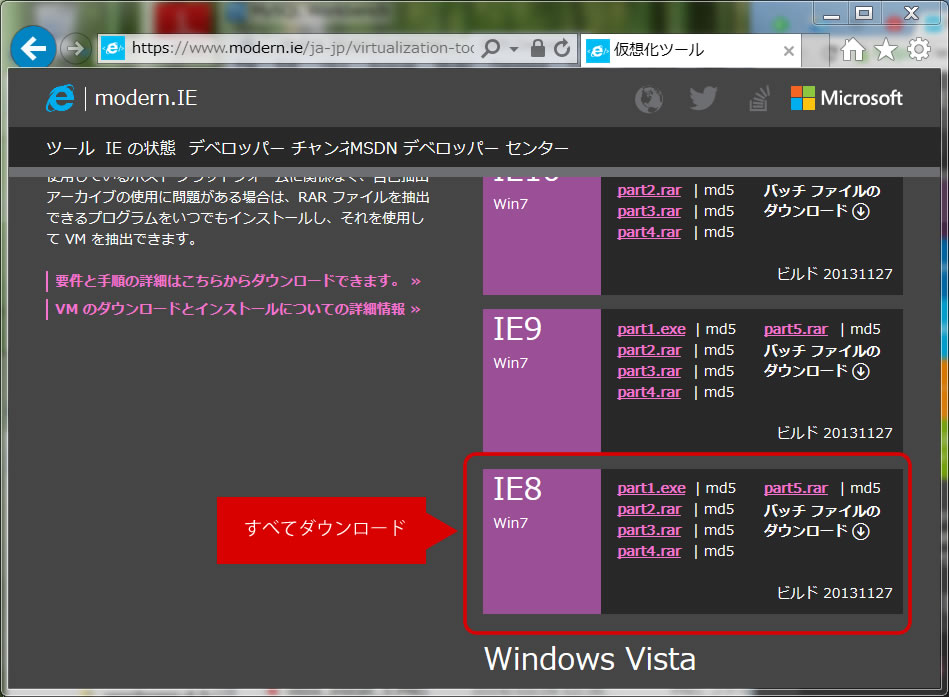Click md5 next to IE8 part1.exe
The width and height of the screenshot is (949, 697).
click(x=720, y=488)
